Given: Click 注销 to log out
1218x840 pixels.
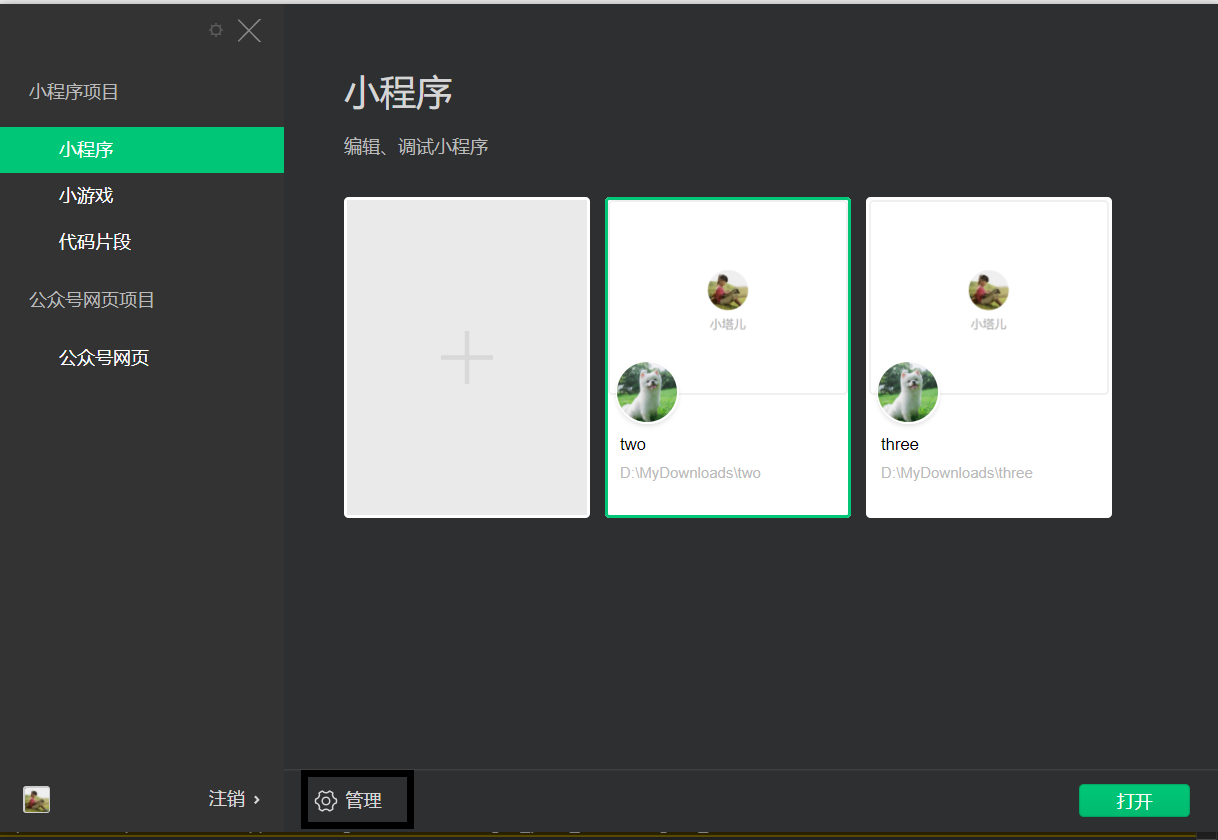Looking at the screenshot, I should point(227,799).
